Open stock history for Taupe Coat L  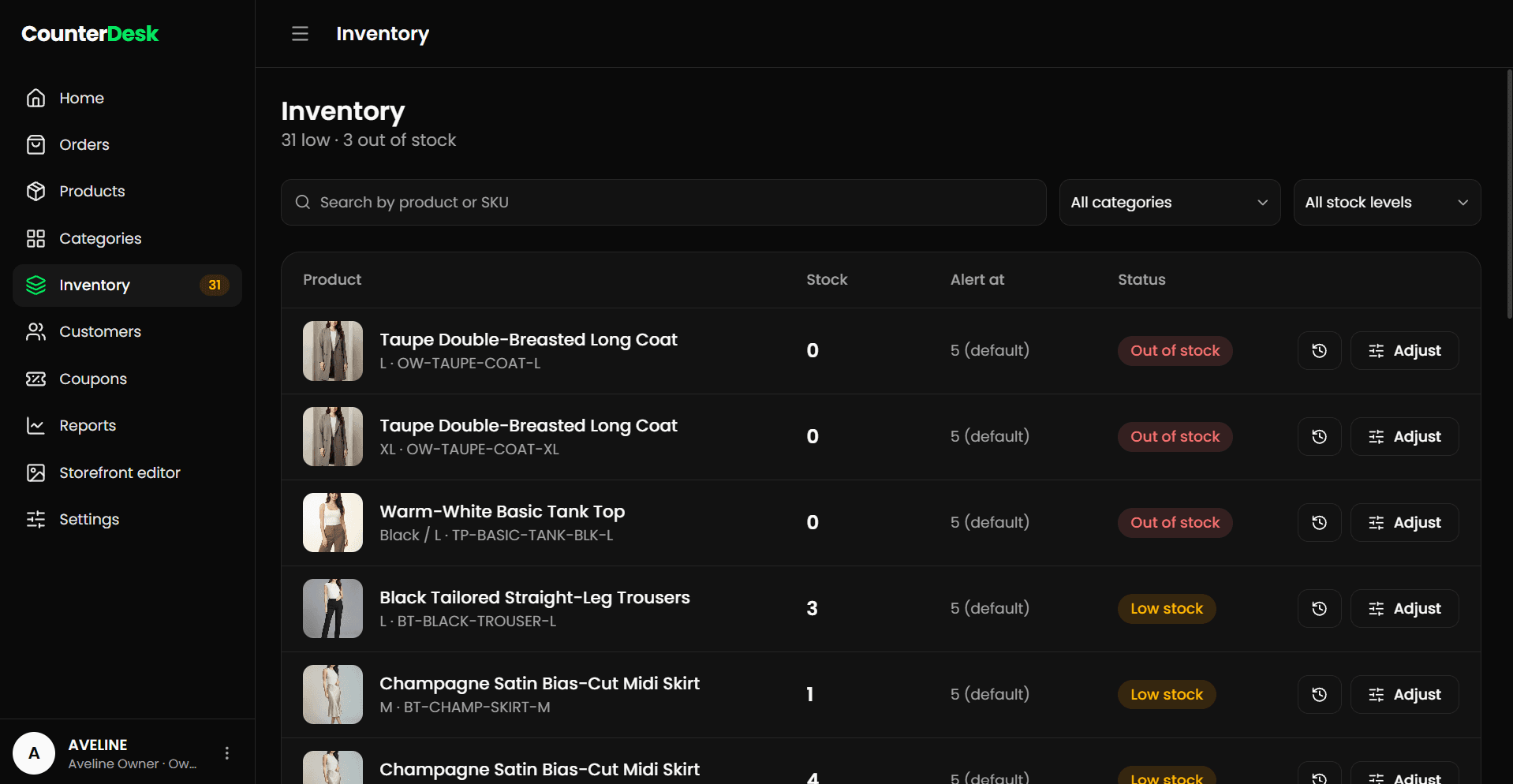[1319, 351]
